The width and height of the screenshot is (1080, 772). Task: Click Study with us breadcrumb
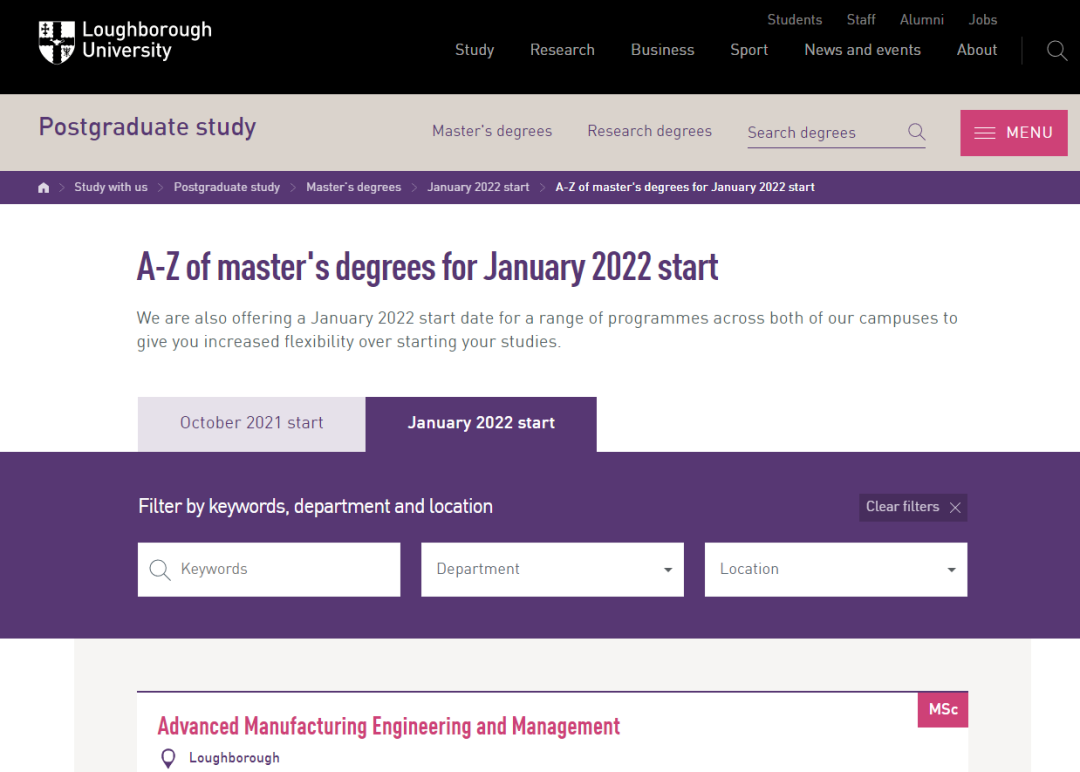tap(111, 187)
